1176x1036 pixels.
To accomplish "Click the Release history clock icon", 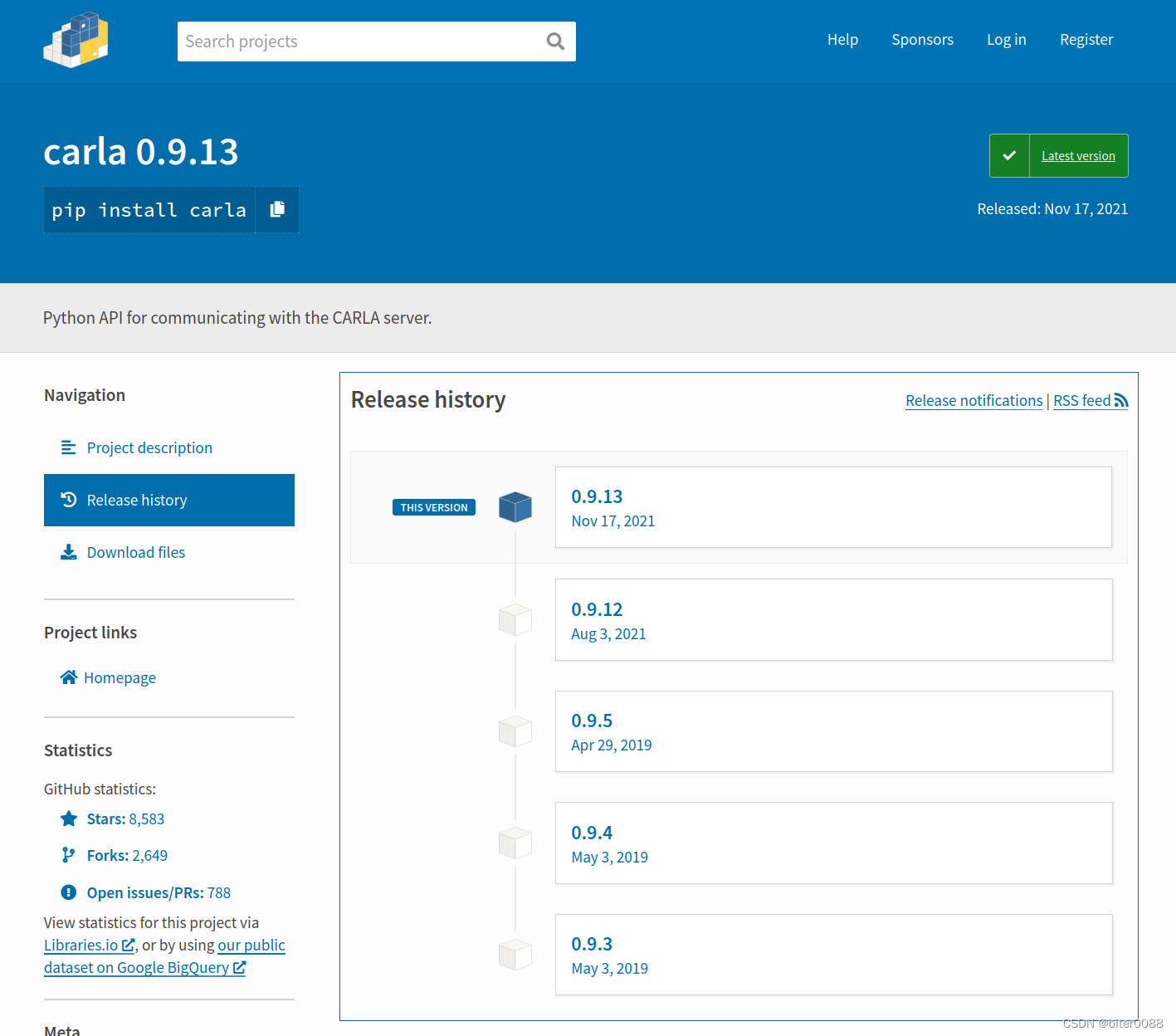I will (x=69, y=500).
